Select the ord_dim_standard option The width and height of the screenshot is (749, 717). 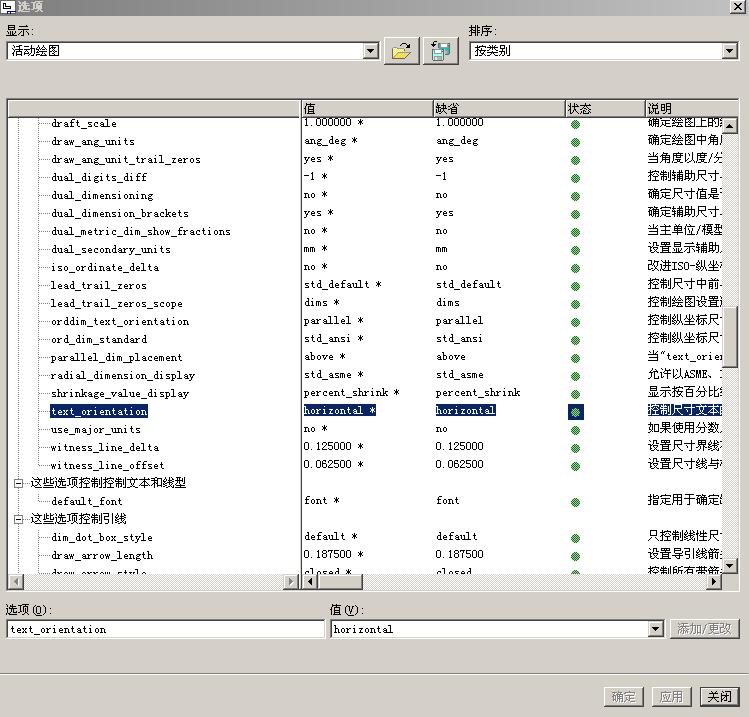point(99,340)
